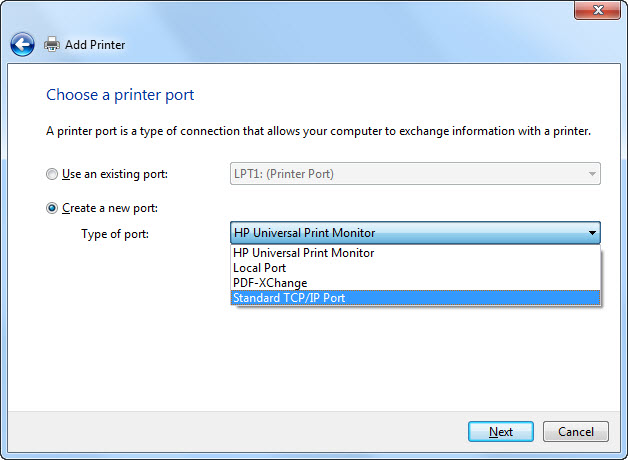Select the highlighted Standard TCP/IP Port option
The width and height of the screenshot is (628, 460).
(289, 298)
